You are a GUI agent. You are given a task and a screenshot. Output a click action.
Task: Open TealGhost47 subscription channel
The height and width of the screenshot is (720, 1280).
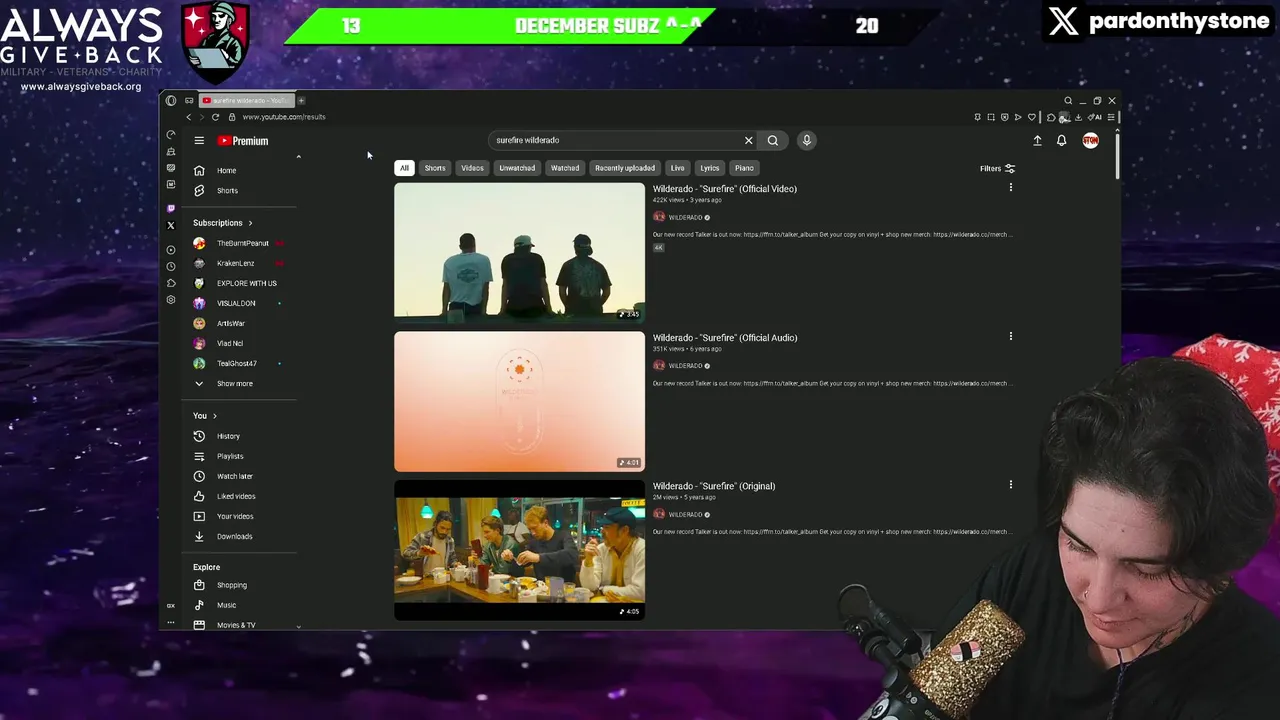click(x=236, y=363)
